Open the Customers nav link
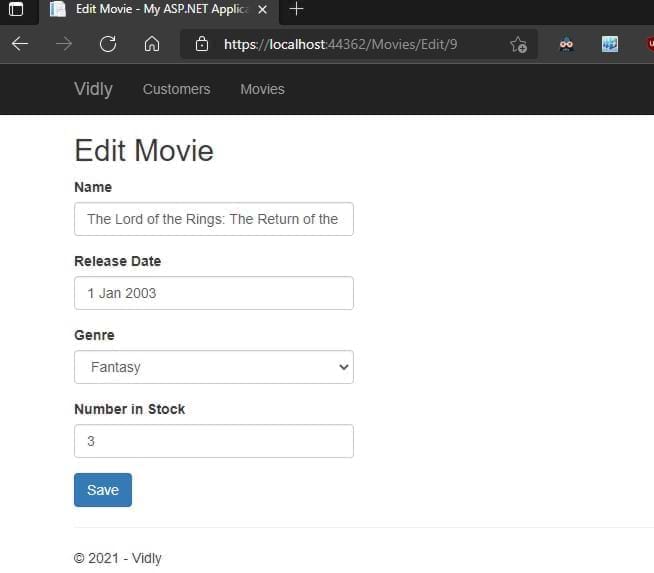 pos(176,89)
